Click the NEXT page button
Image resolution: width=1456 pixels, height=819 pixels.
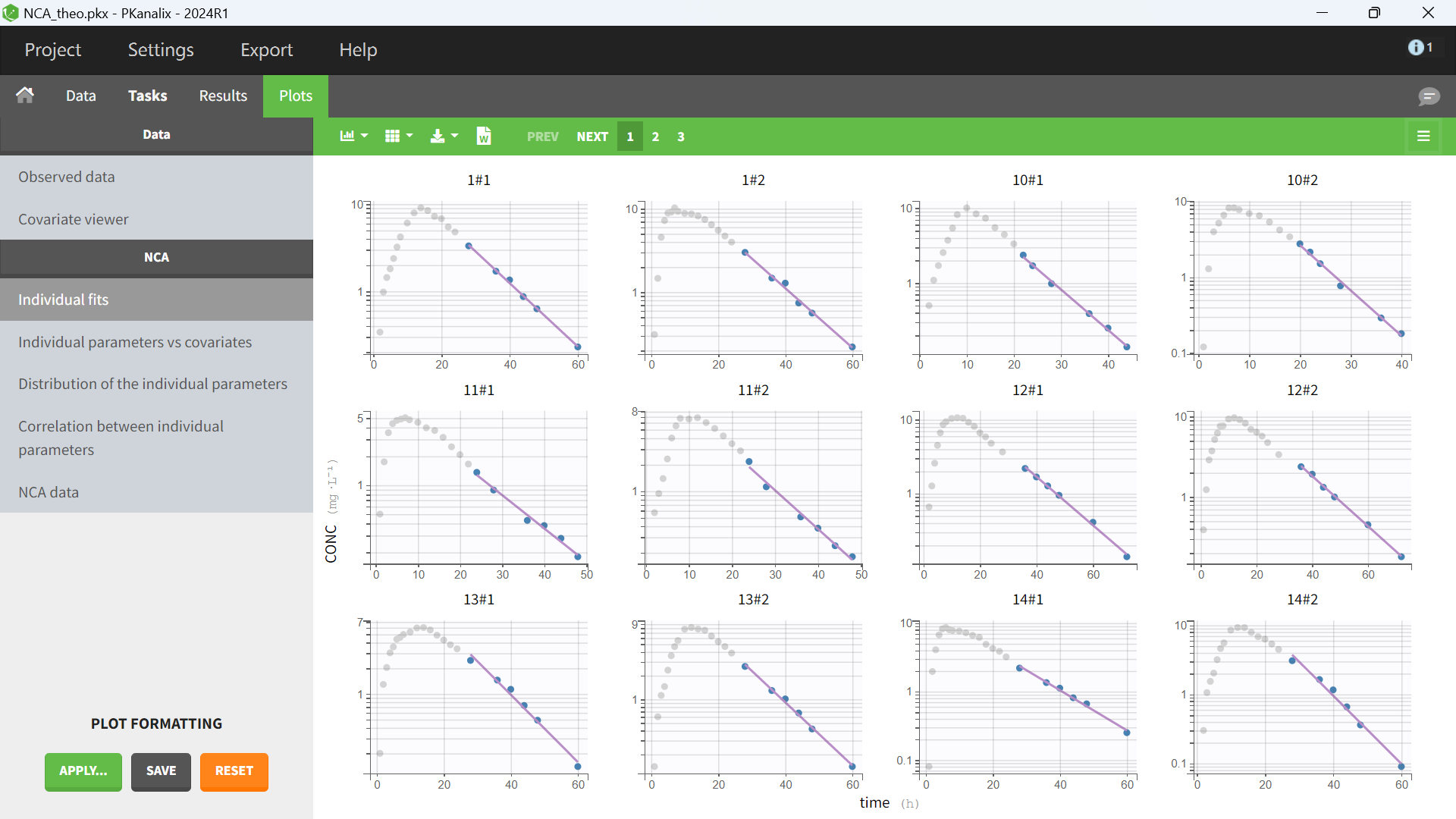591,136
